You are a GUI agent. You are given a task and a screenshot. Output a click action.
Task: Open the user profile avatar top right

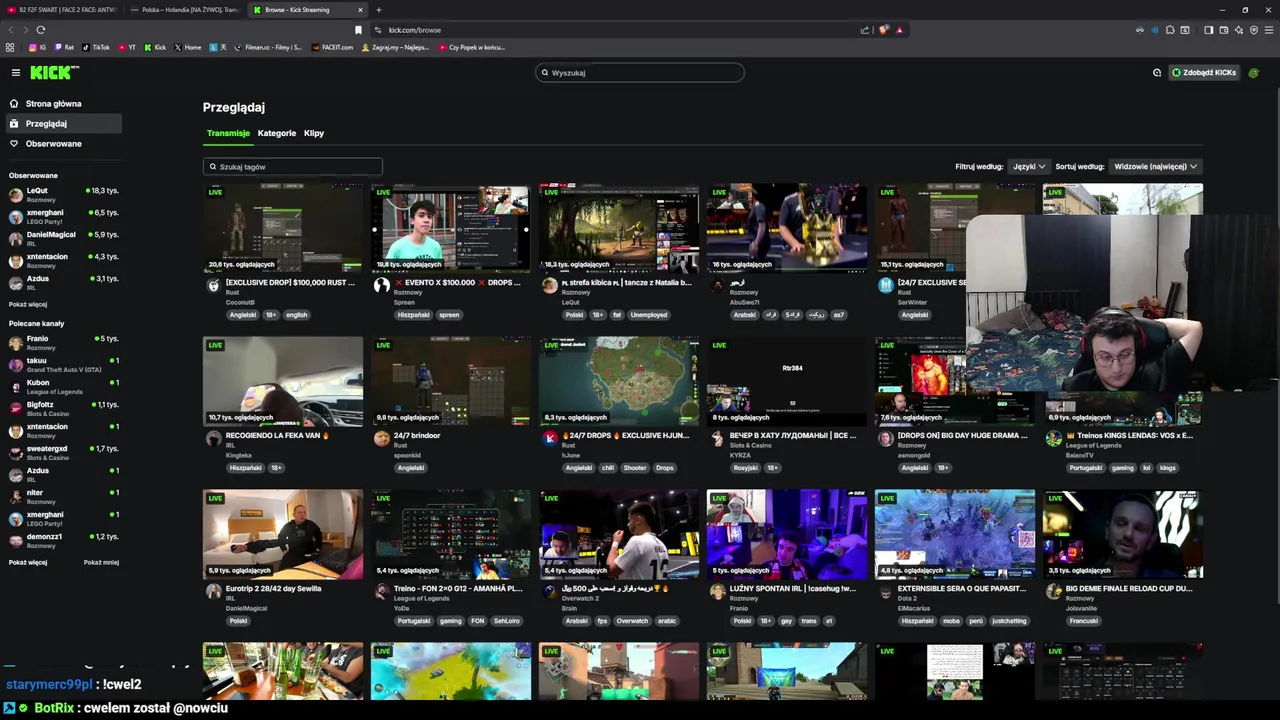[1254, 72]
